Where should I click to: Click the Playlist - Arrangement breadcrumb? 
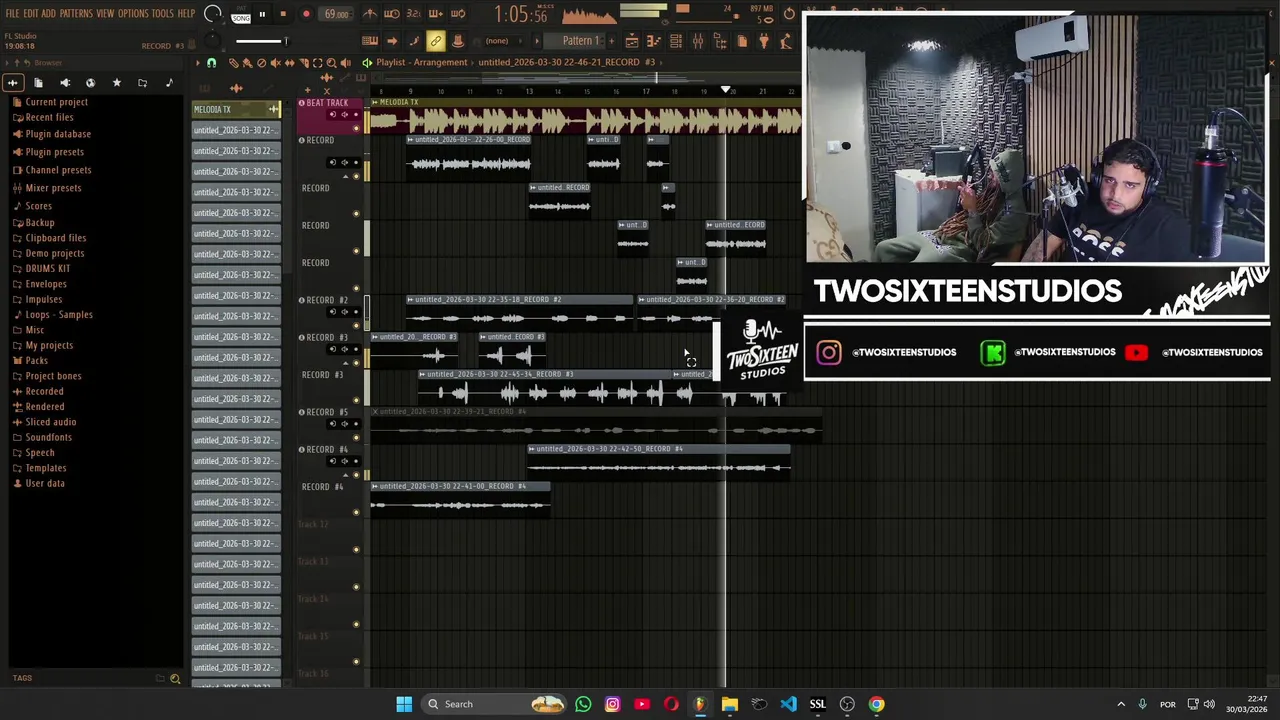click(x=422, y=62)
